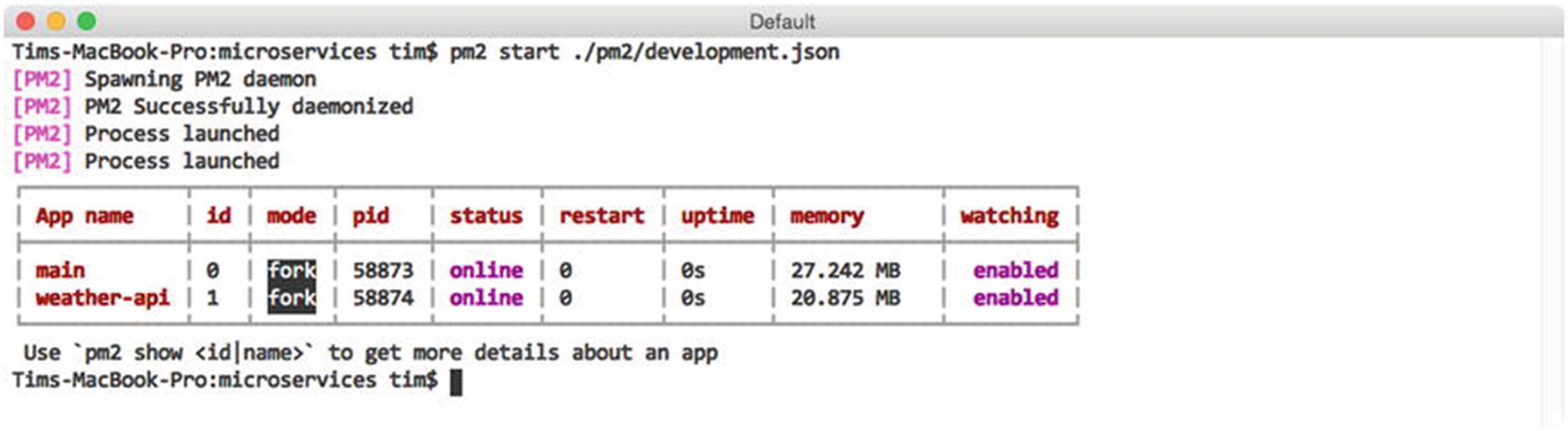Click the 20.875 MB memory value
Screen dimensions: 1568x431
[845, 298]
